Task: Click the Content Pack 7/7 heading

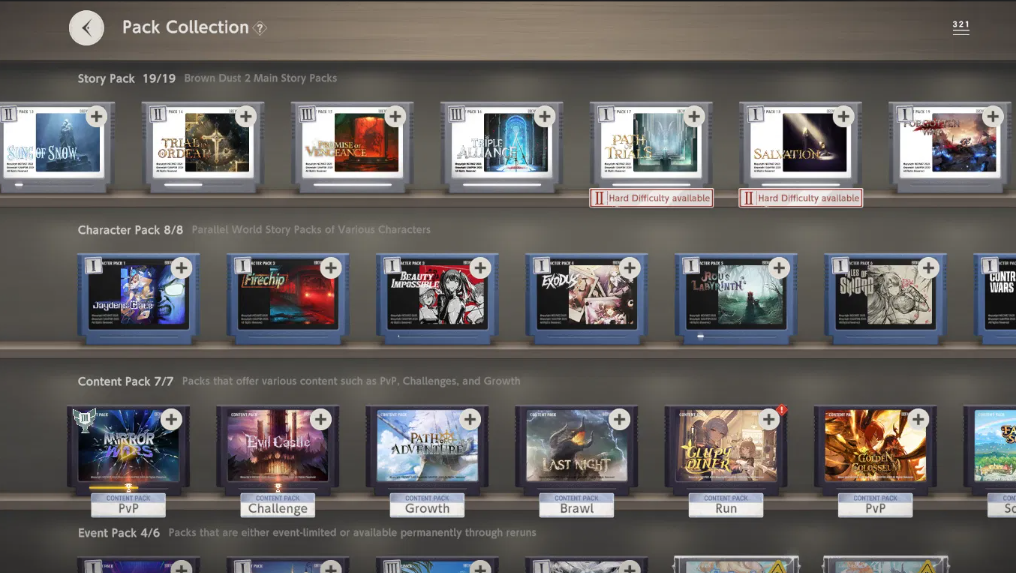Action: click(x=126, y=381)
